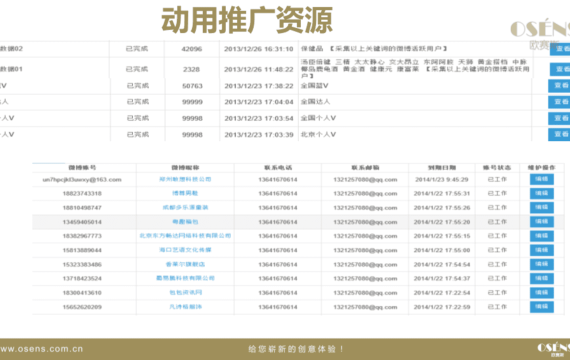Click the 编辑 button for account 13459405014
The width and height of the screenshot is (570, 360).
(542, 221)
